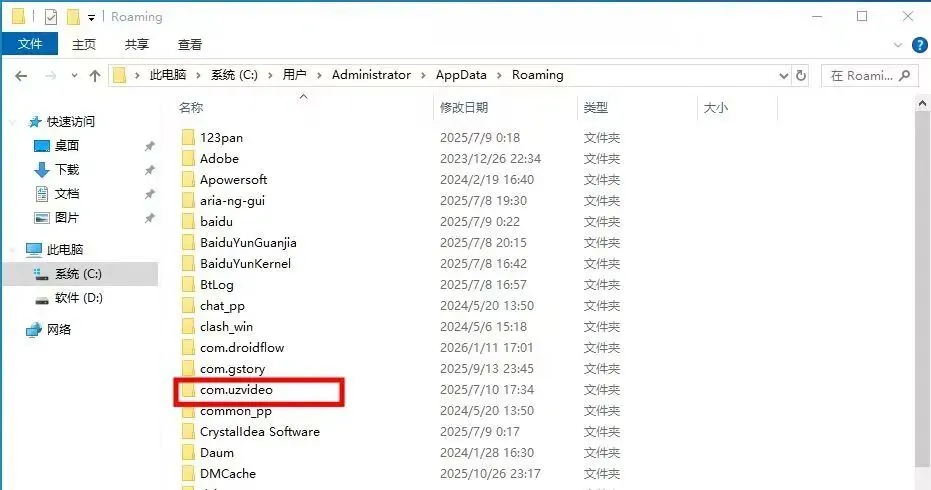Viewport: 931px width, 490px height.
Task: Select the Adobe folder icon
Action: click(188, 159)
